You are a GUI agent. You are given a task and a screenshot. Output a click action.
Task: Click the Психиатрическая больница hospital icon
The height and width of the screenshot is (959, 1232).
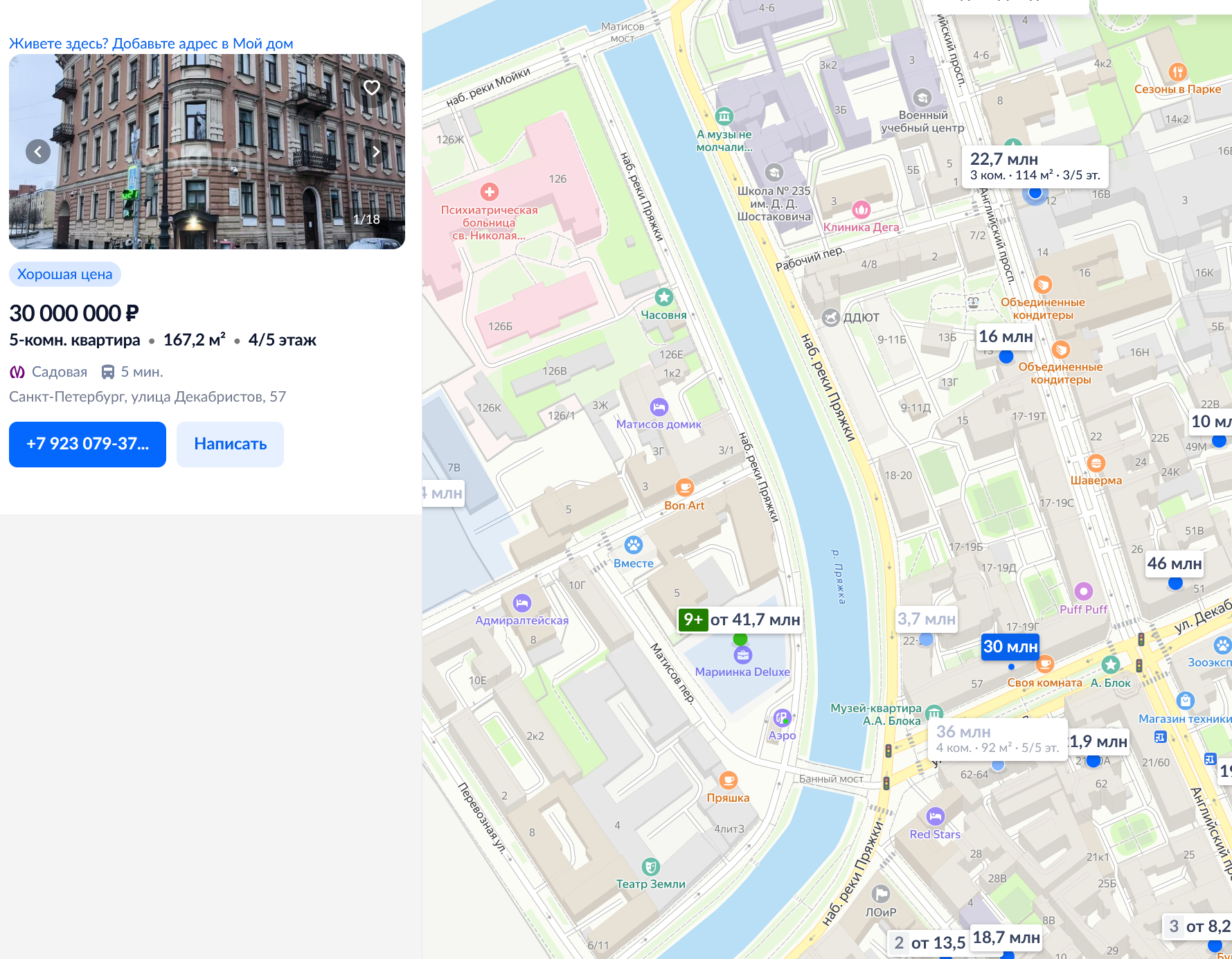(490, 192)
